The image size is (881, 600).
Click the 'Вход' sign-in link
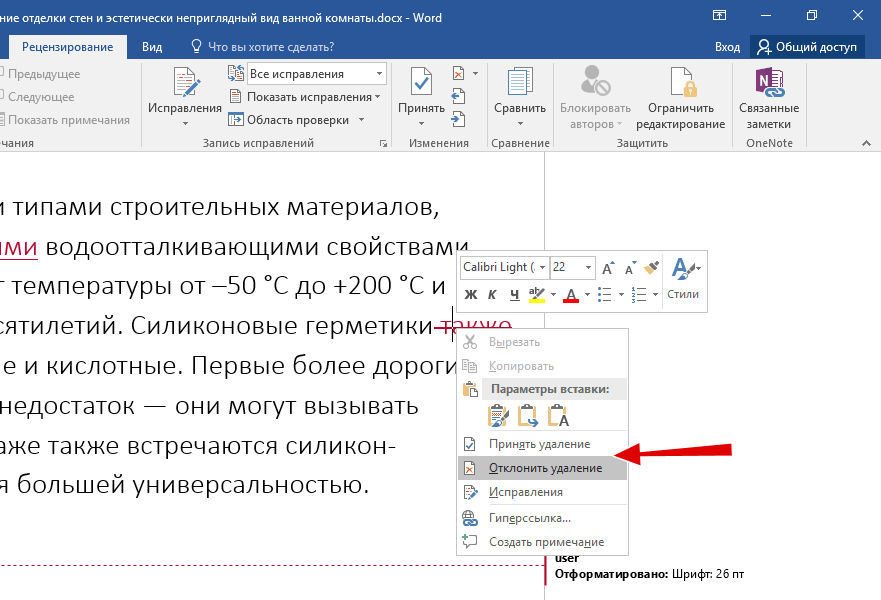click(x=727, y=47)
